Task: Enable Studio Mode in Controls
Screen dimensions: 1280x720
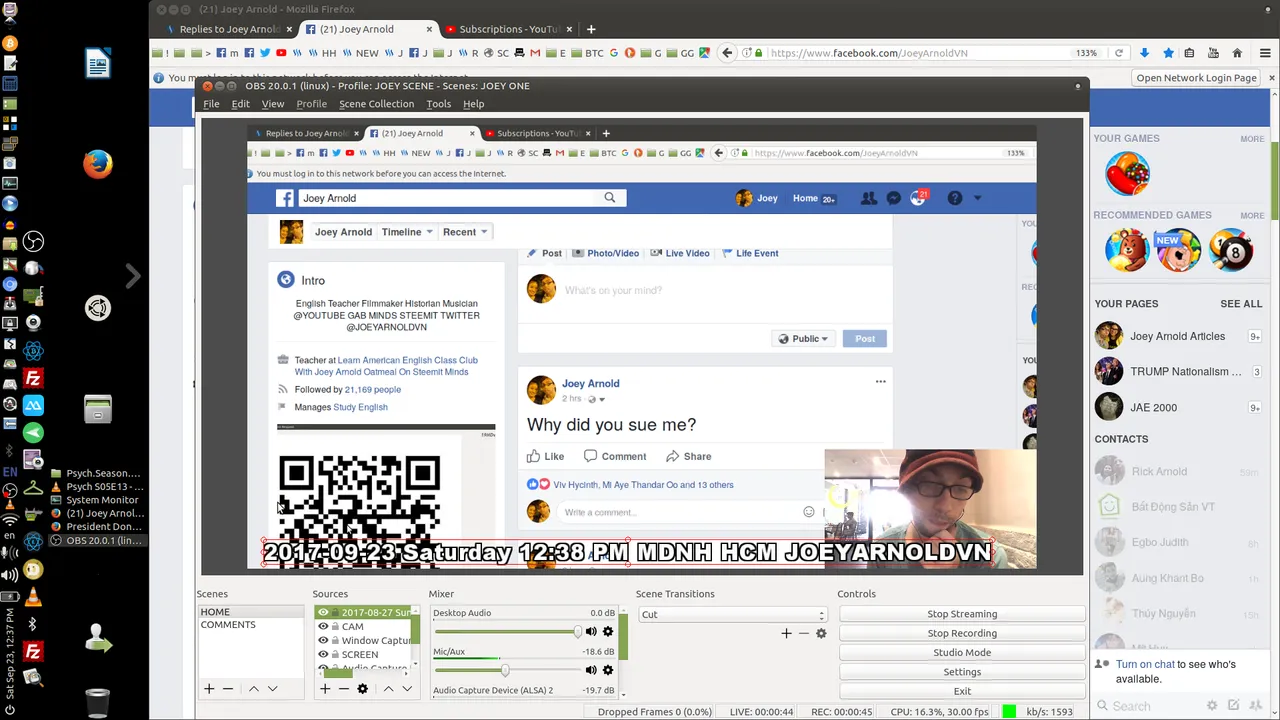Action: point(962,652)
